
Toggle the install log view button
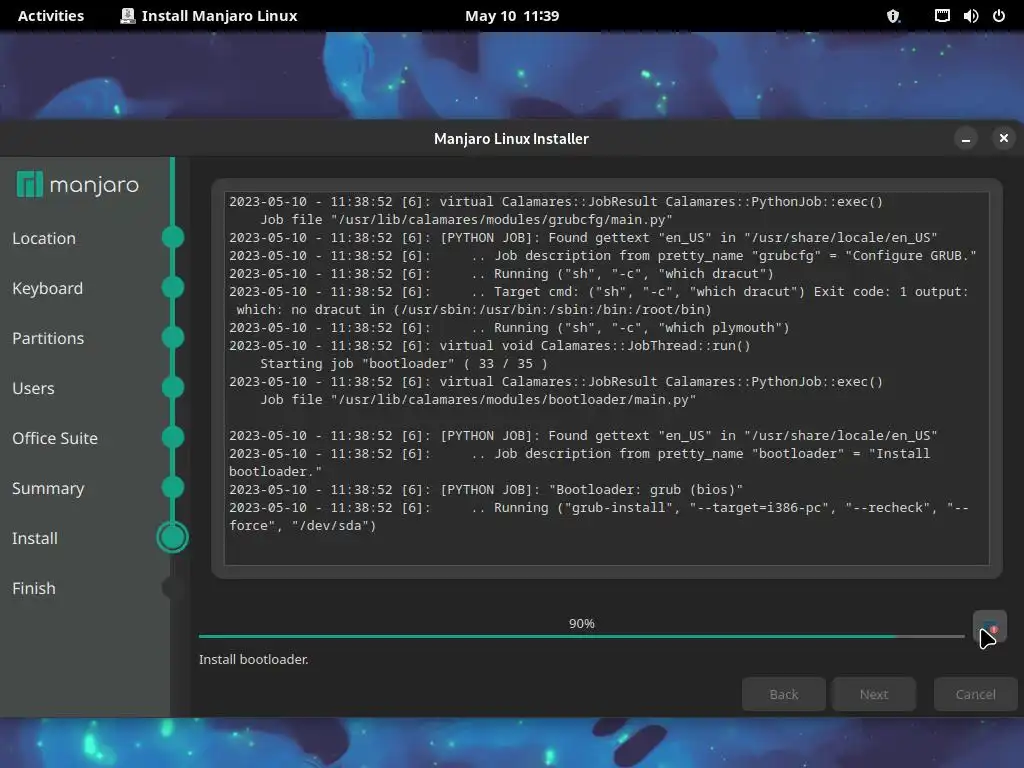click(x=989, y=627)
